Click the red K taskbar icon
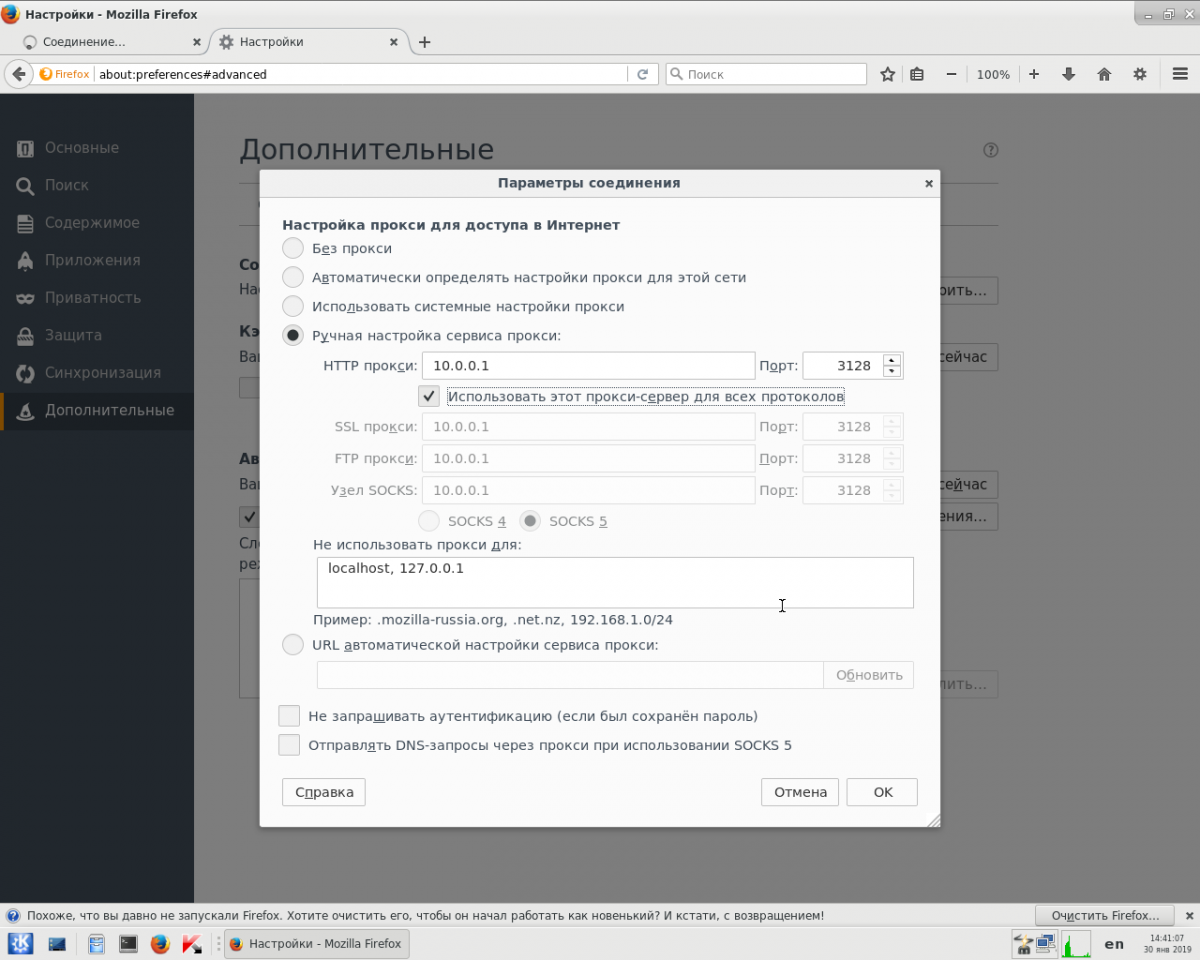 point(191,943)
